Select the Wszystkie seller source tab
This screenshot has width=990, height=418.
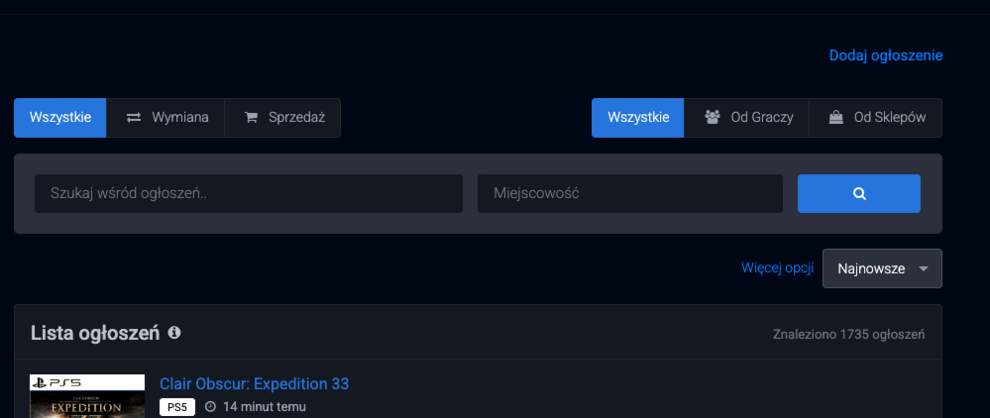(638, 118)
